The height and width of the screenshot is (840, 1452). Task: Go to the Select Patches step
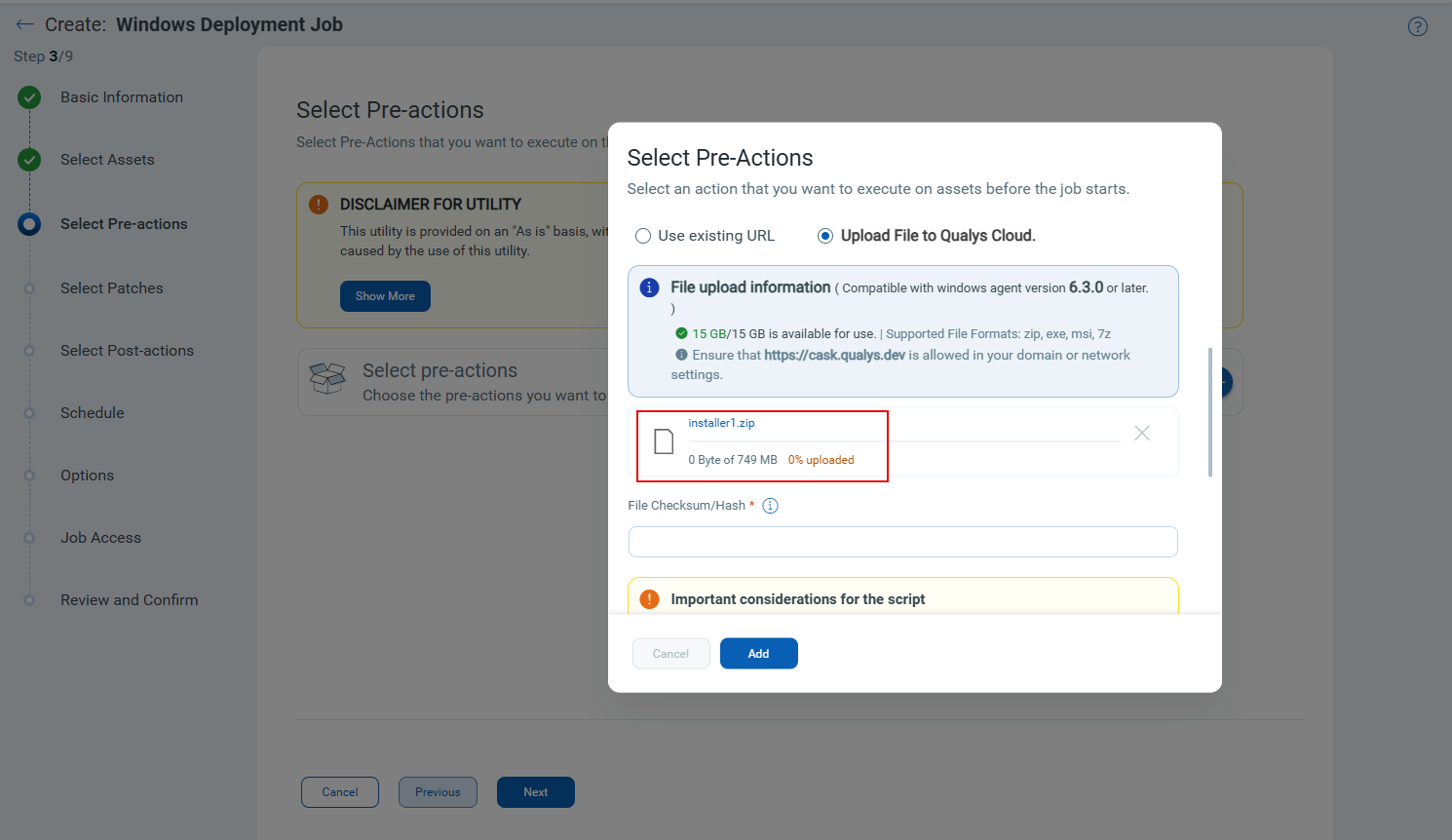(x=111, y=288)
